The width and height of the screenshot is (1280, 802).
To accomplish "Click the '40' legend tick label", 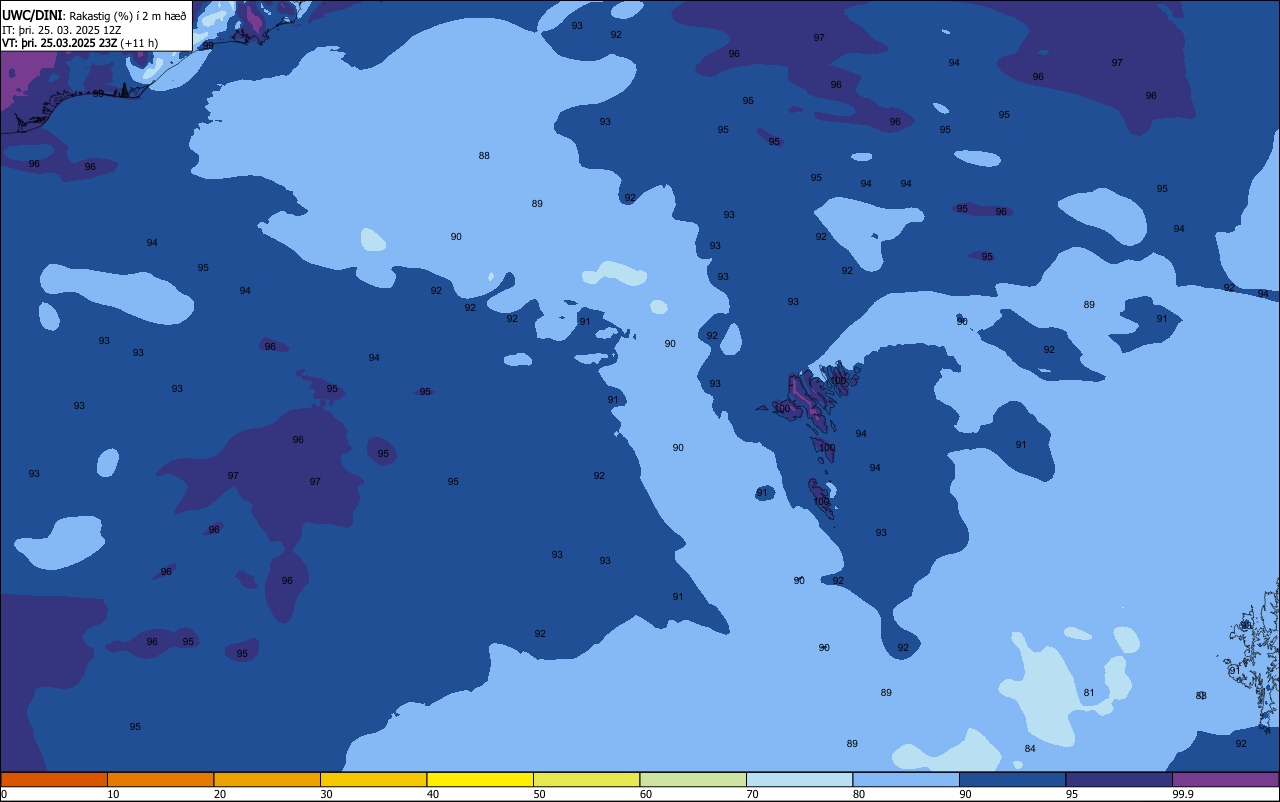I will pos(433,794).
